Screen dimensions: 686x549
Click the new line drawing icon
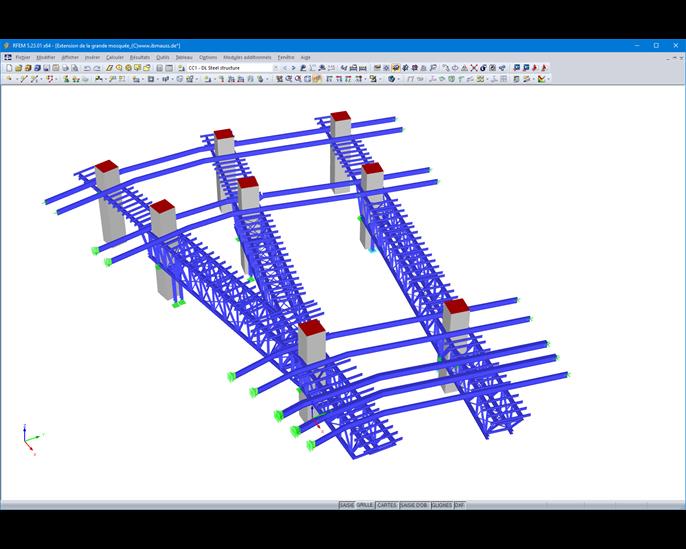pos(23,79)
